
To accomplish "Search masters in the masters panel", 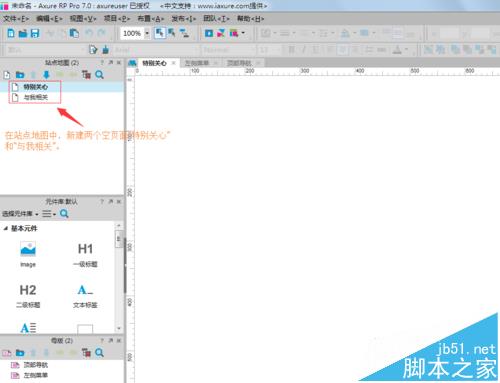I will [99, 353].
